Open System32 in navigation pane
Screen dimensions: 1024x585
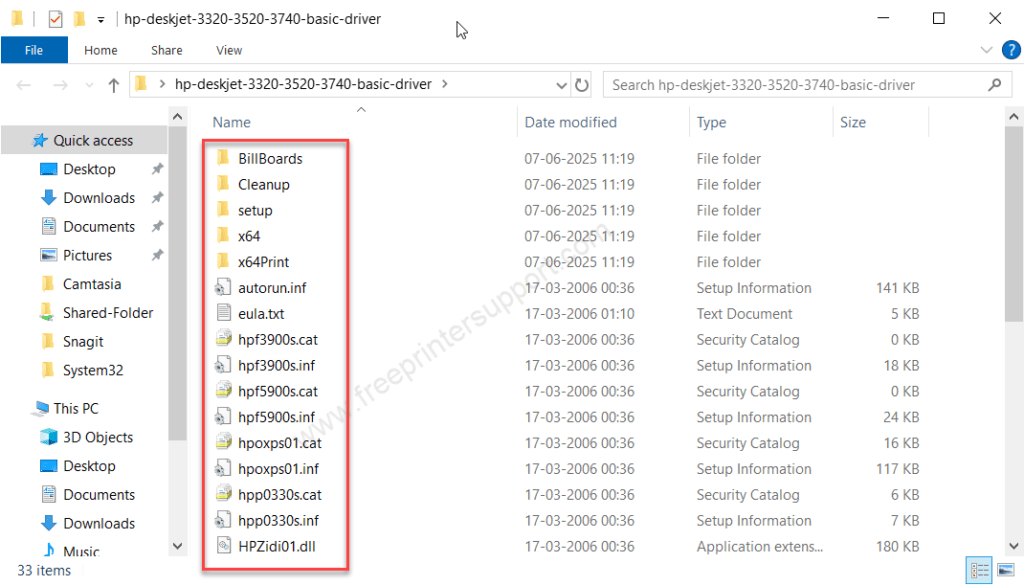tap(92, 370)
